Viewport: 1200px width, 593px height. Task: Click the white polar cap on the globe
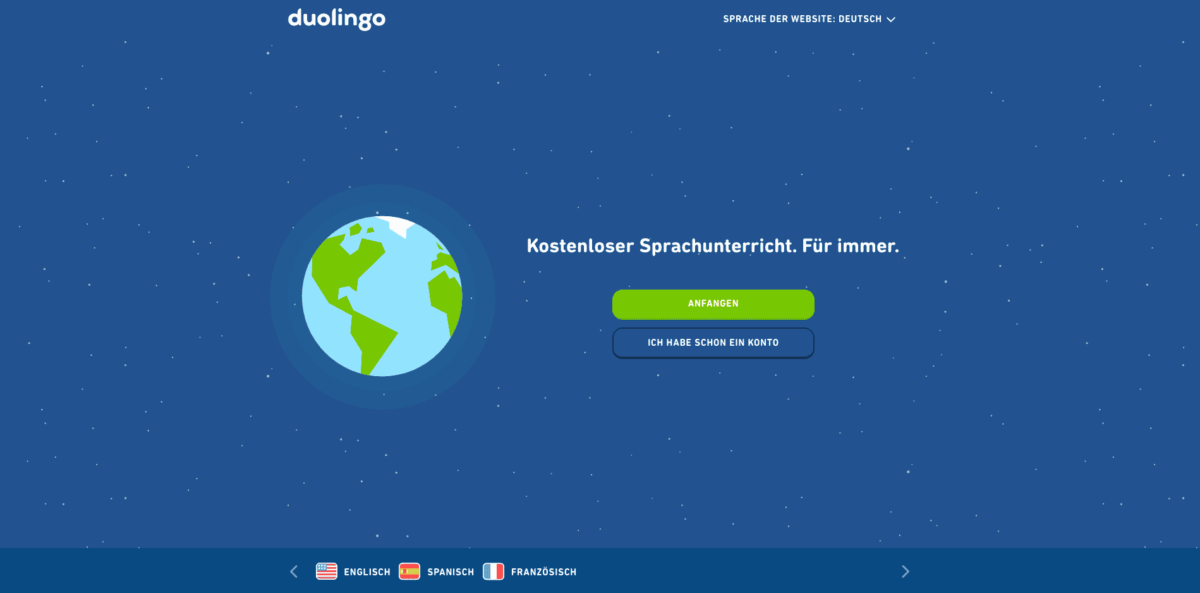[x=396, y=225]
